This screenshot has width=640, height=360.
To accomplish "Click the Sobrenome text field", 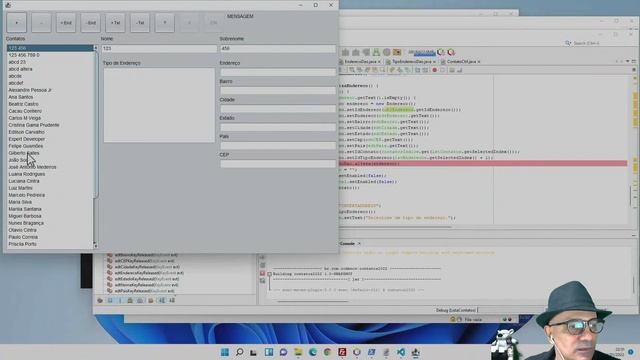I will [278, 49].
